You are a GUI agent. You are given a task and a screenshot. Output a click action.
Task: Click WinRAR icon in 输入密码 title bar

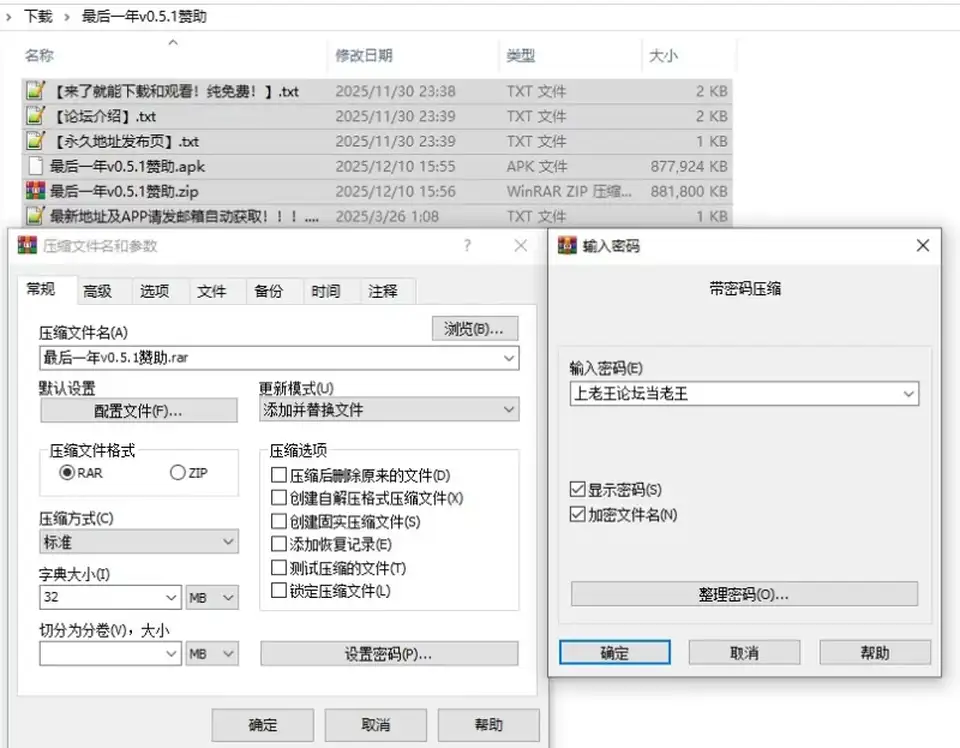tap(567, 245)
